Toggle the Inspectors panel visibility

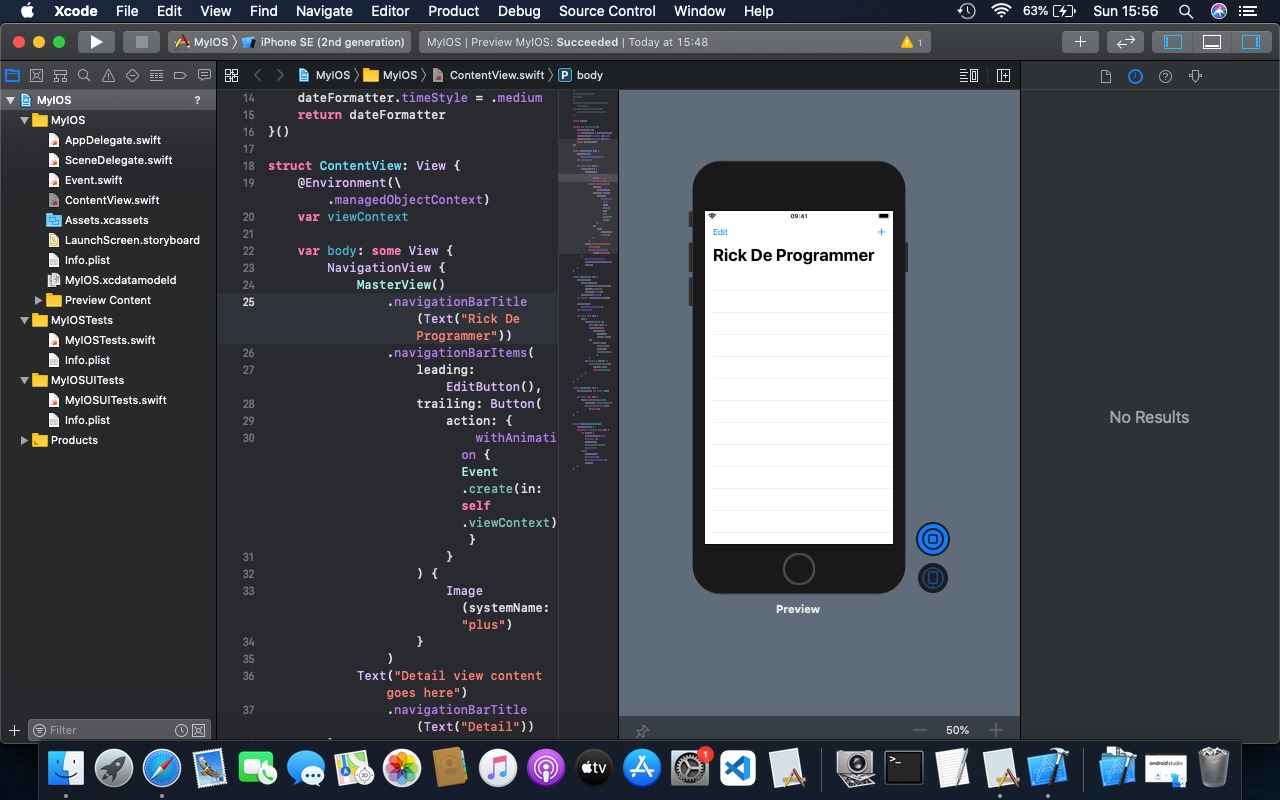(x=1250, y=42)
